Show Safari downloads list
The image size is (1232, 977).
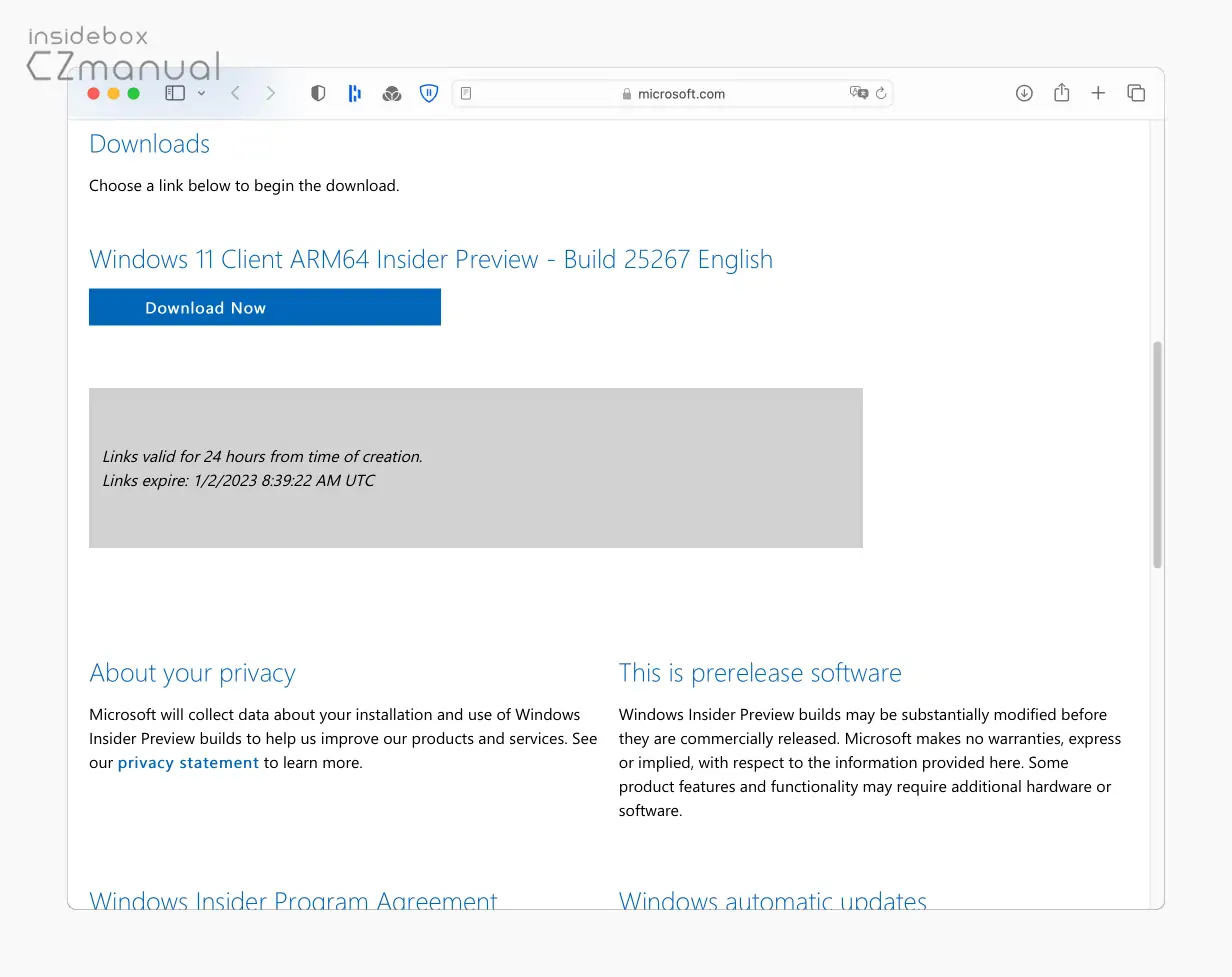click(x=1024, y=93)
